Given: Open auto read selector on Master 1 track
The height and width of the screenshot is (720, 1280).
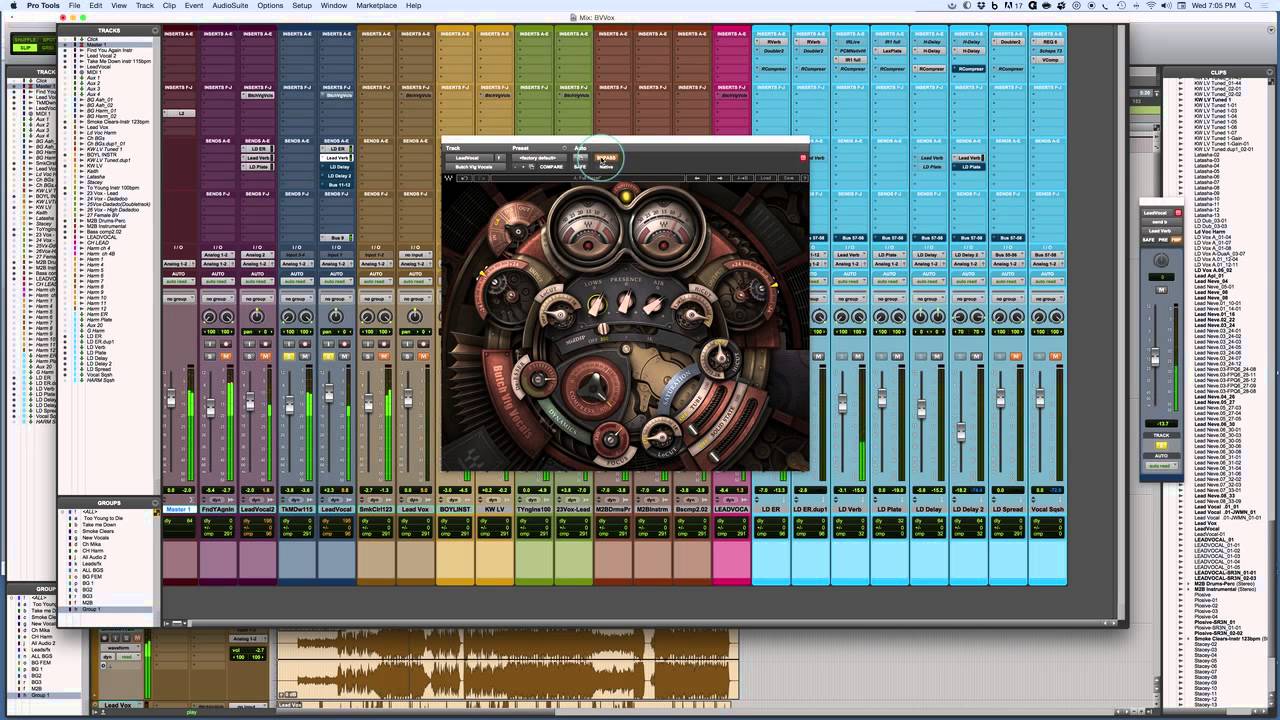Looking at the screenshot, I should point(178,282).
